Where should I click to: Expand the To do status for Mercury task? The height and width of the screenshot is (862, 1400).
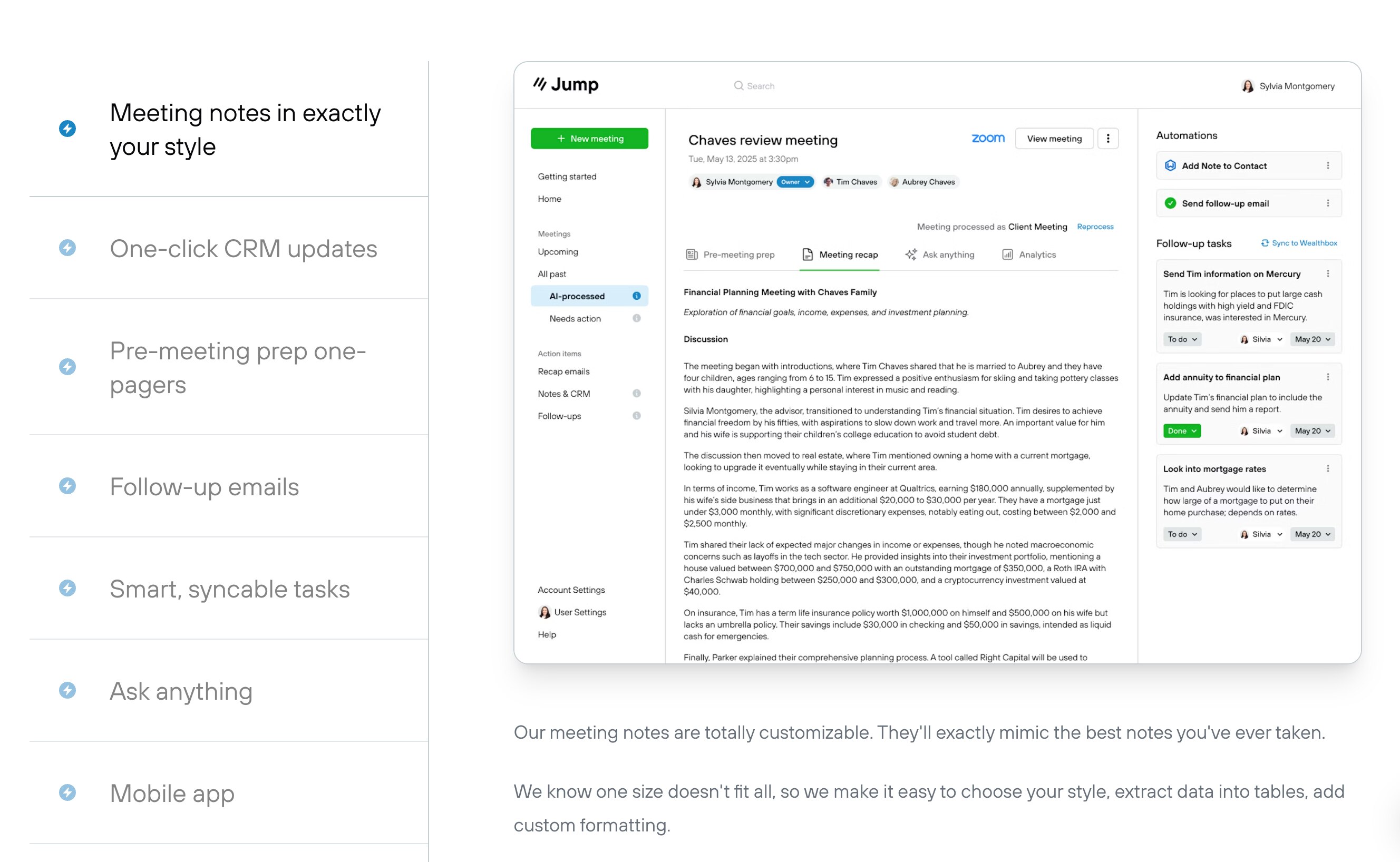(1182, 339)
